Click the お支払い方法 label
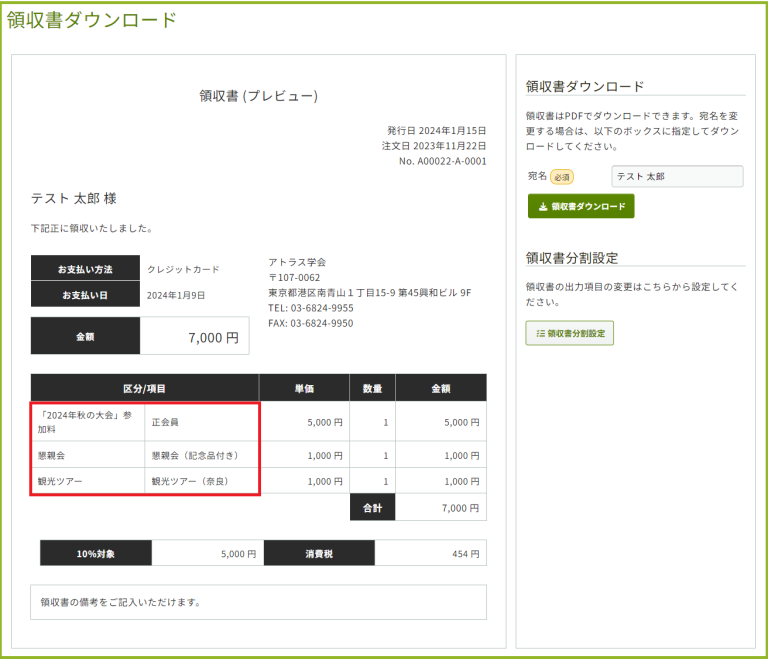Viewport: 768px width, 659px height. [x=85, y=269]
